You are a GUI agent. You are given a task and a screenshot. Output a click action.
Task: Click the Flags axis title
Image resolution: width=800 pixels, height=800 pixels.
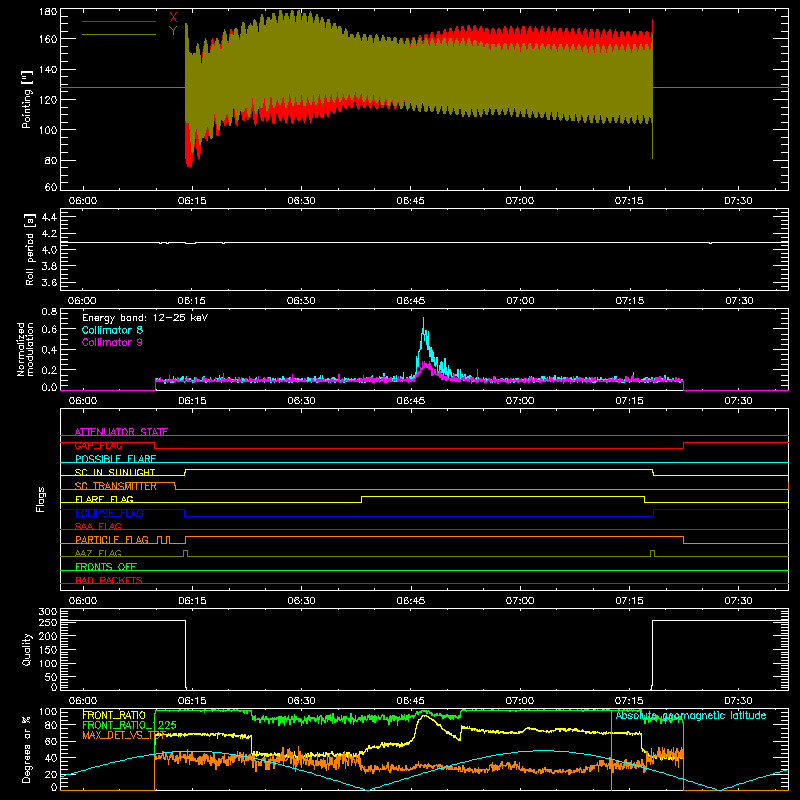(x=41, y=499)
